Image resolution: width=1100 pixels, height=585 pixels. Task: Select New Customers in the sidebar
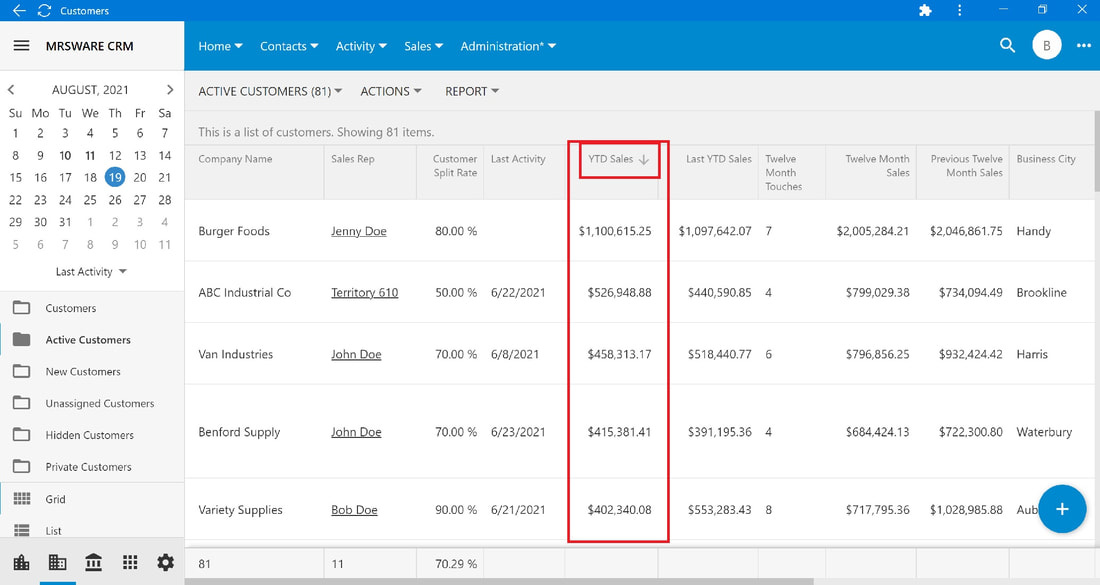[83, 372]
